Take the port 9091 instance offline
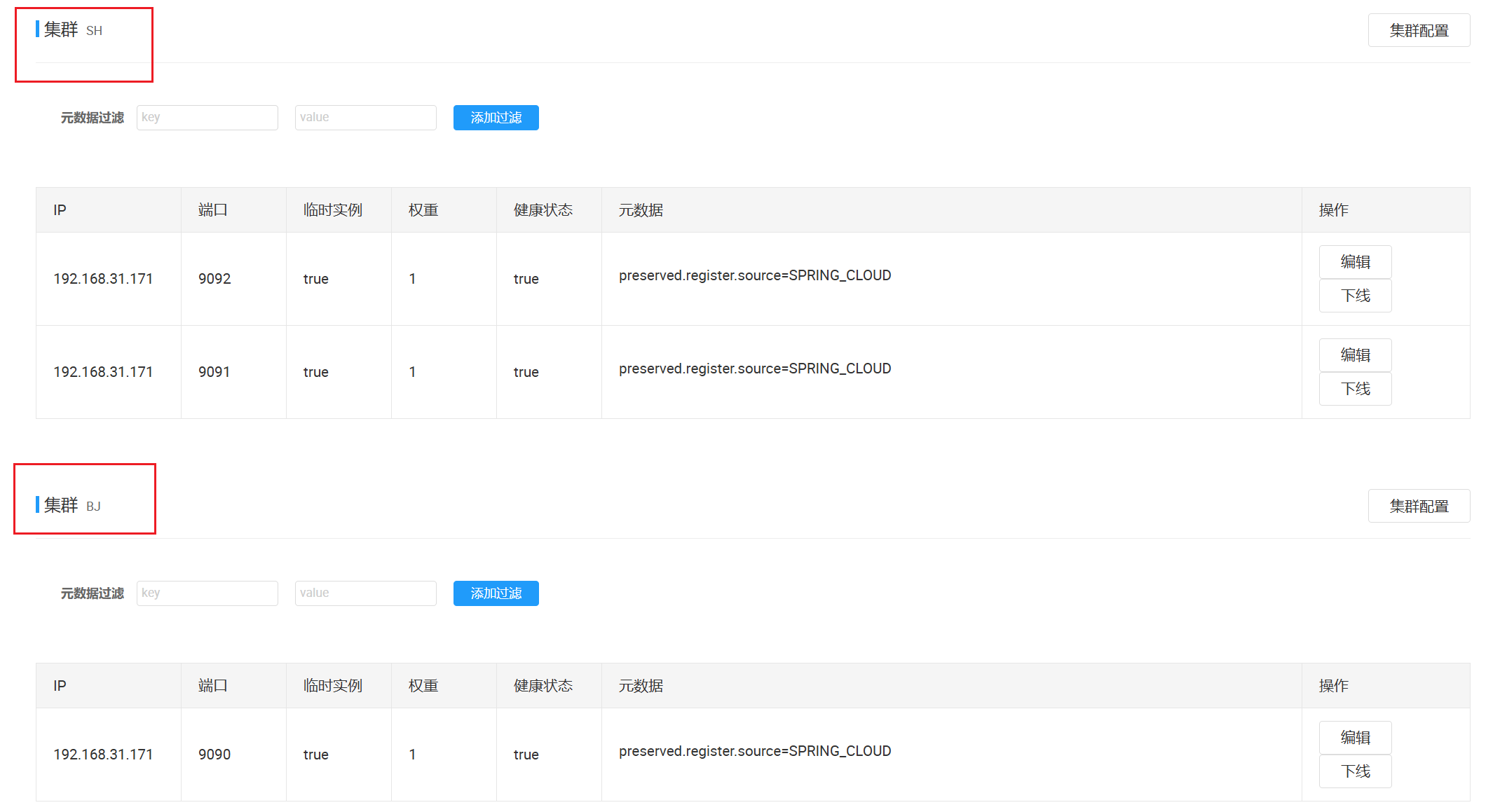This screenshot has width=1507, height=812. (1354, 389)
